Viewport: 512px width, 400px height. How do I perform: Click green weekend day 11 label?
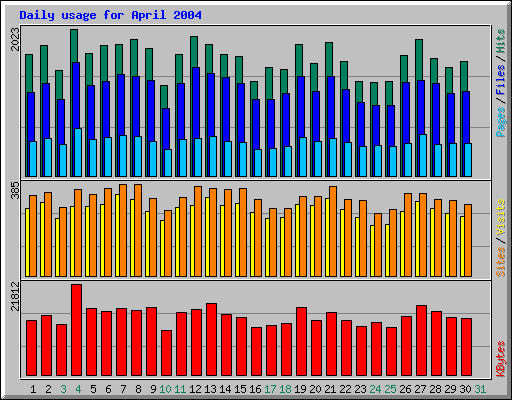pyautogui.click(x=180, y=389)
